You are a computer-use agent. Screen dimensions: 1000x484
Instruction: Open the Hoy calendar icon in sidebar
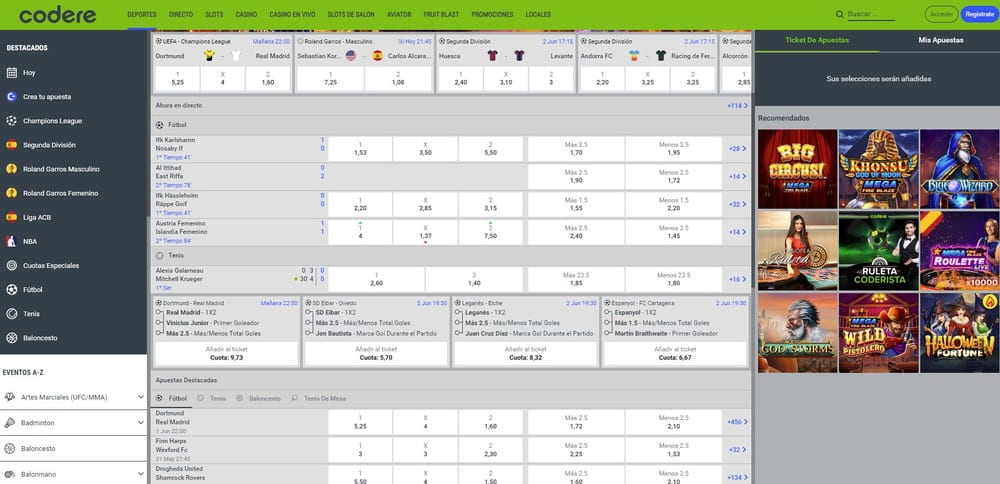tap(11, 73)
